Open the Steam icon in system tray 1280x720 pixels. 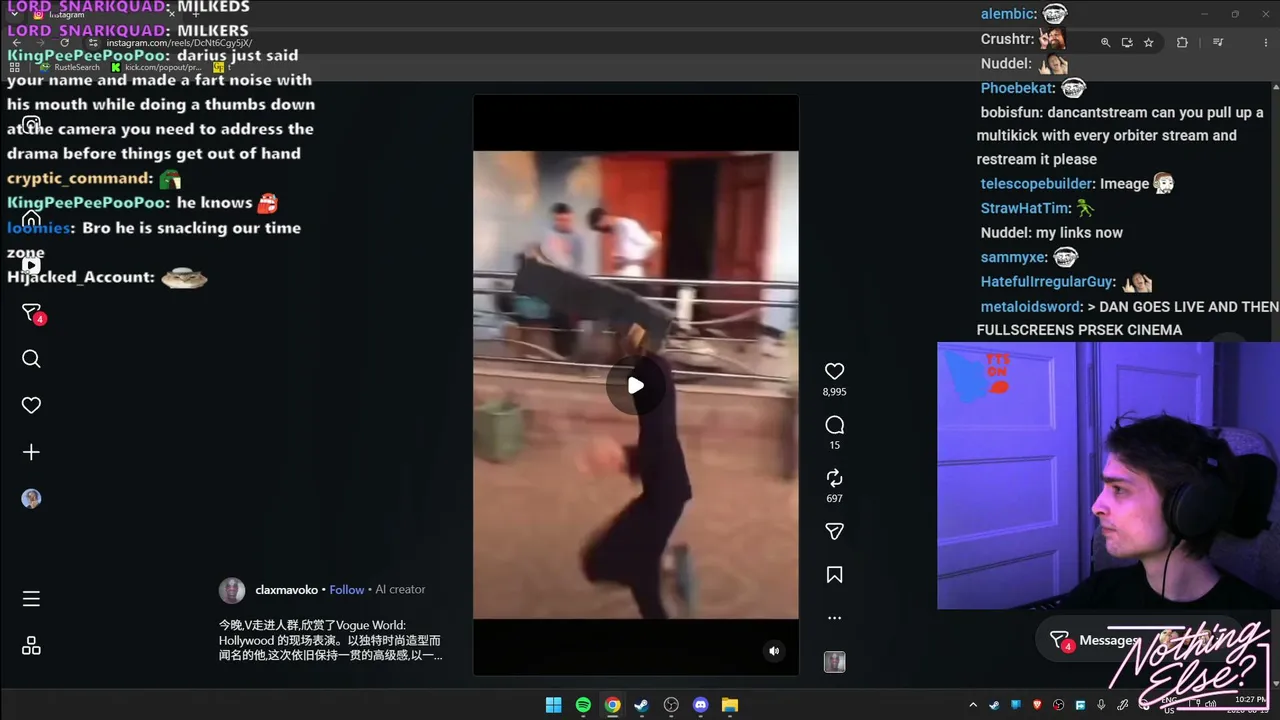tap(994, 705)
